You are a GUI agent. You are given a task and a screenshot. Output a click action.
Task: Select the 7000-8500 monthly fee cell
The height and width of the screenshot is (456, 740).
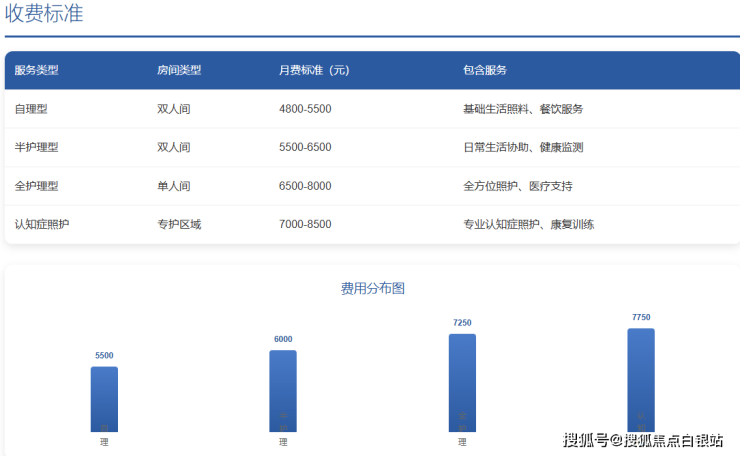pos(305,224)
